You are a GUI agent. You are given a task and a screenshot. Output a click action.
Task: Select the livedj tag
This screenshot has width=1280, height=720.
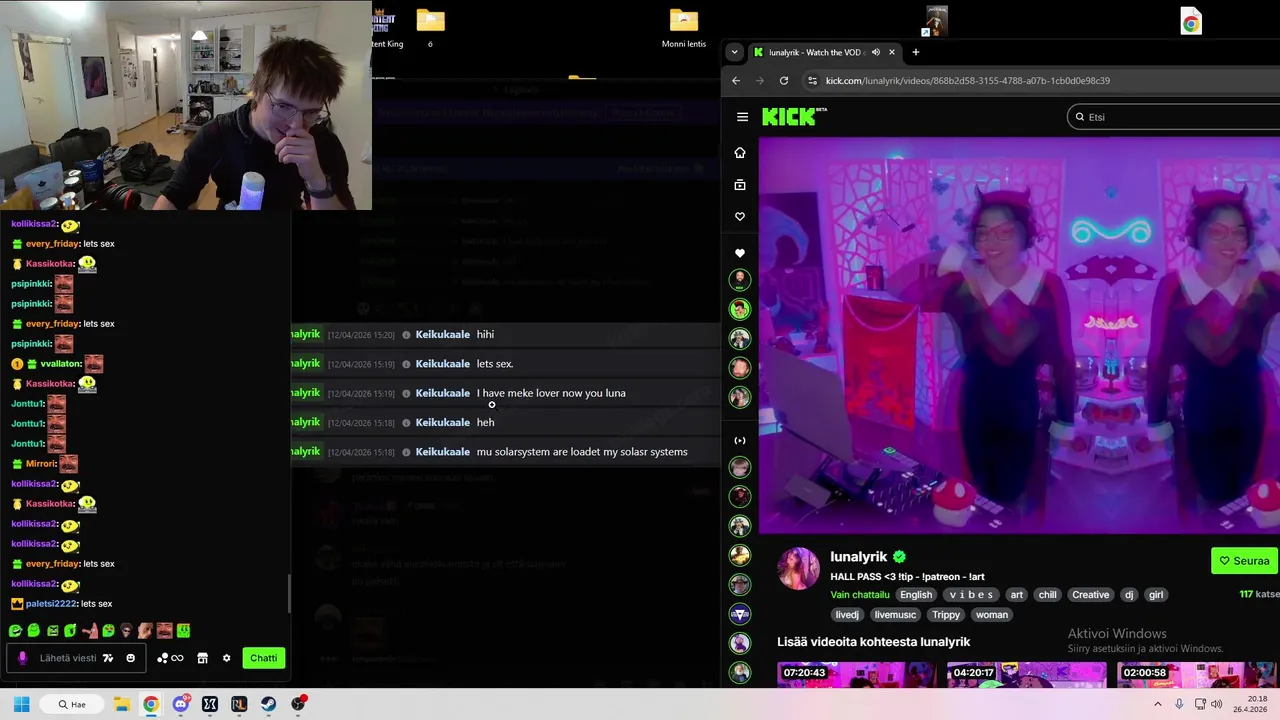pos(847,615)
